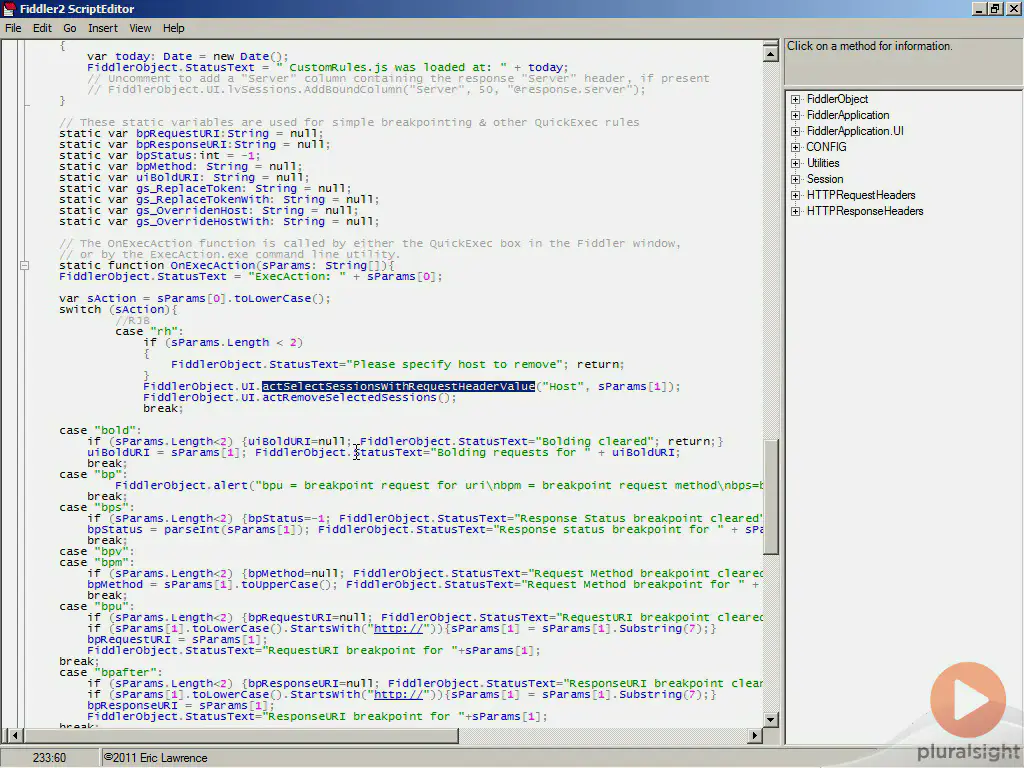Restore down the ScriptEditor window
The height and width of the screenshot is (768, 1024).
tap(995, 8)
